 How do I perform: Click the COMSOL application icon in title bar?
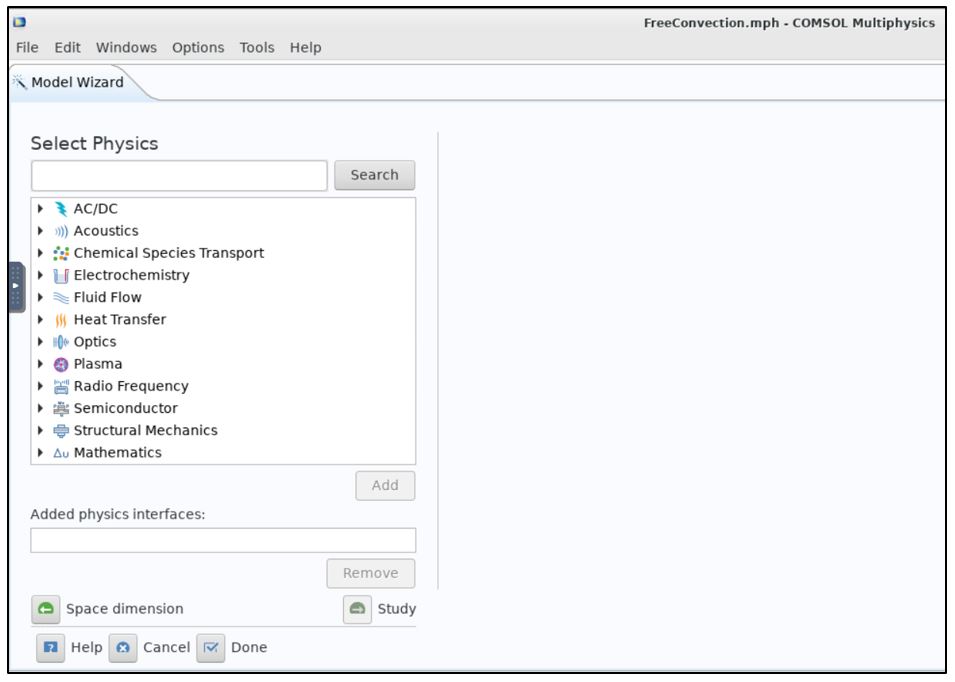(19, 23)
